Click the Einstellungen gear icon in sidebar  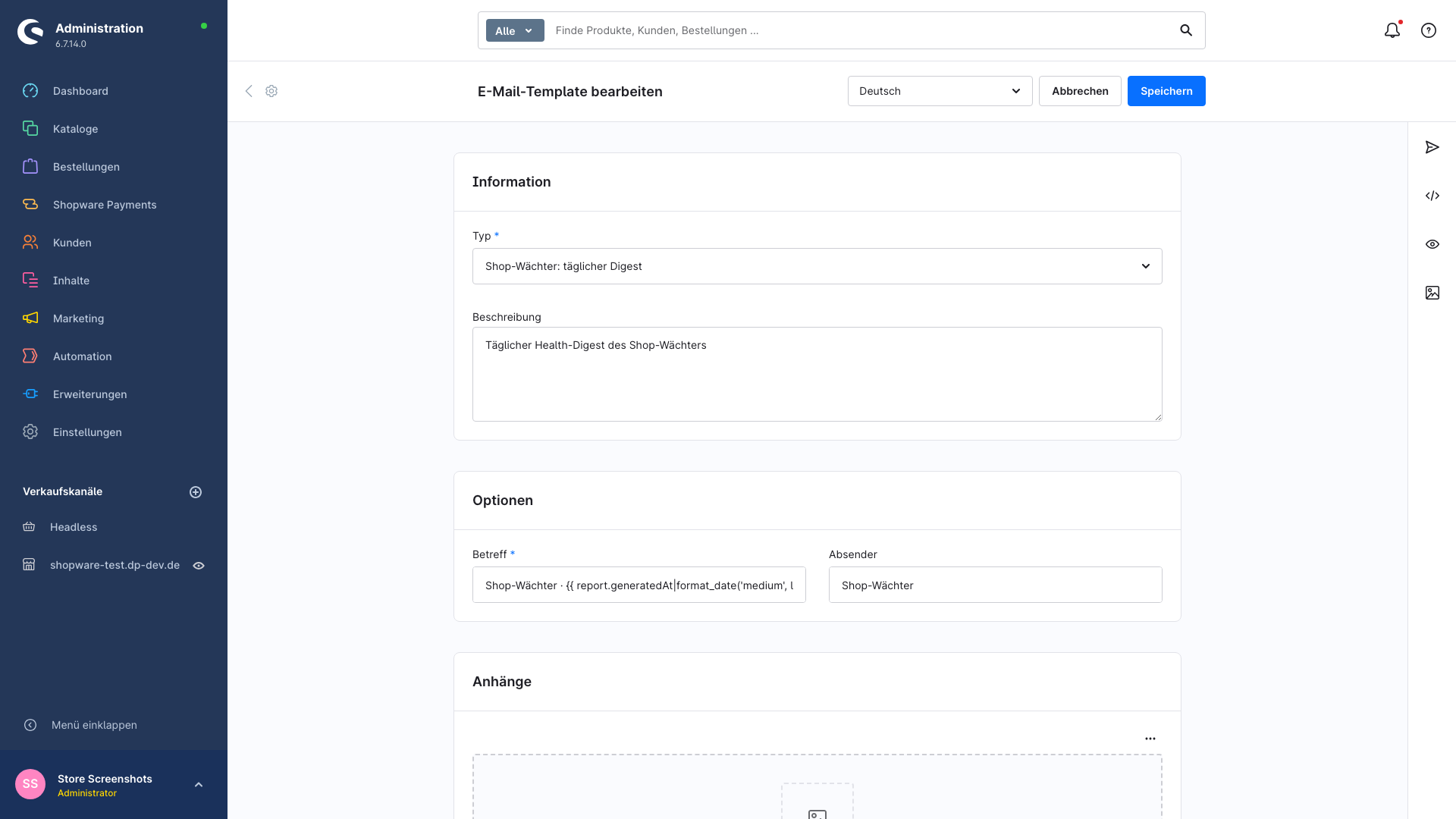(30, 432)
